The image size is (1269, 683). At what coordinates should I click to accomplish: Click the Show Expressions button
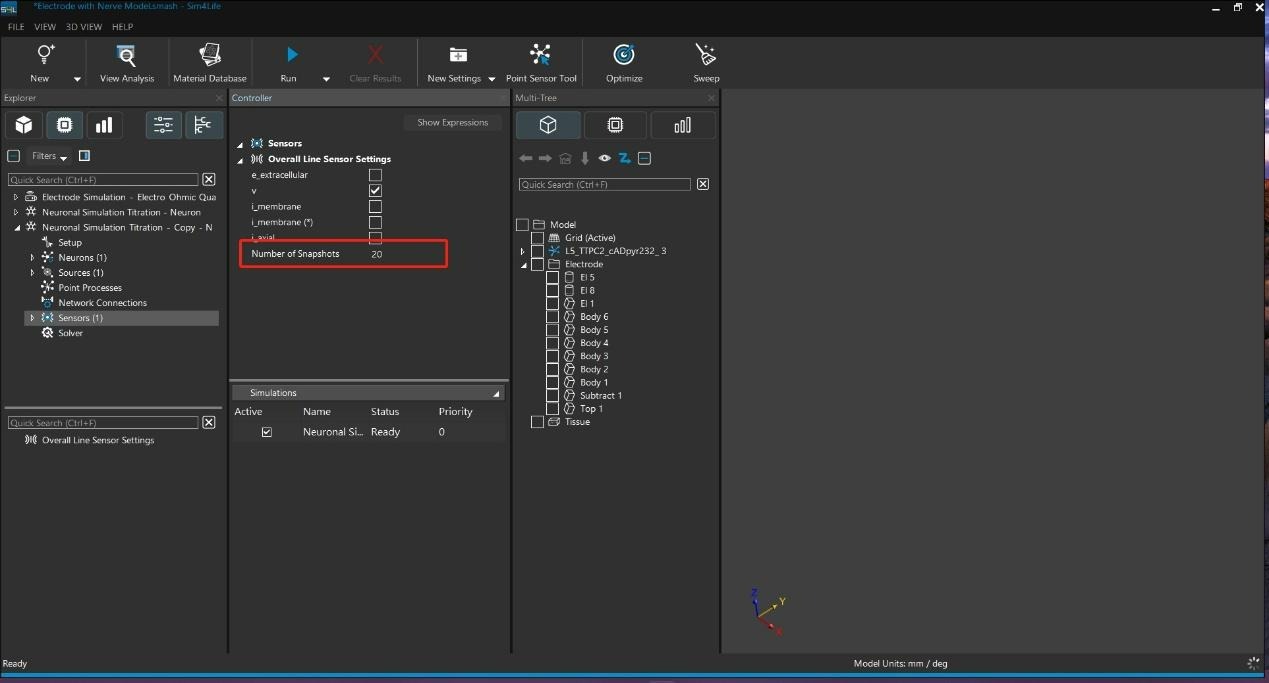click(453, 122)
